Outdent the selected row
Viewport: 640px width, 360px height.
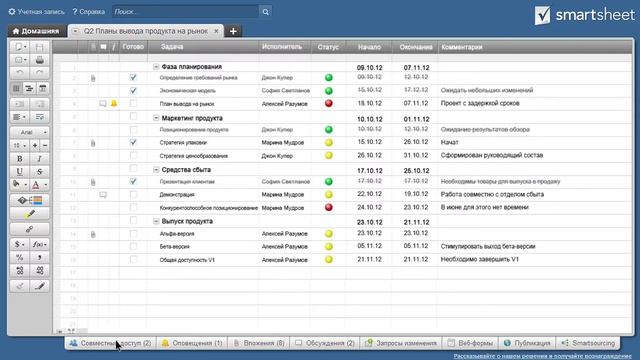click(19, 104)
